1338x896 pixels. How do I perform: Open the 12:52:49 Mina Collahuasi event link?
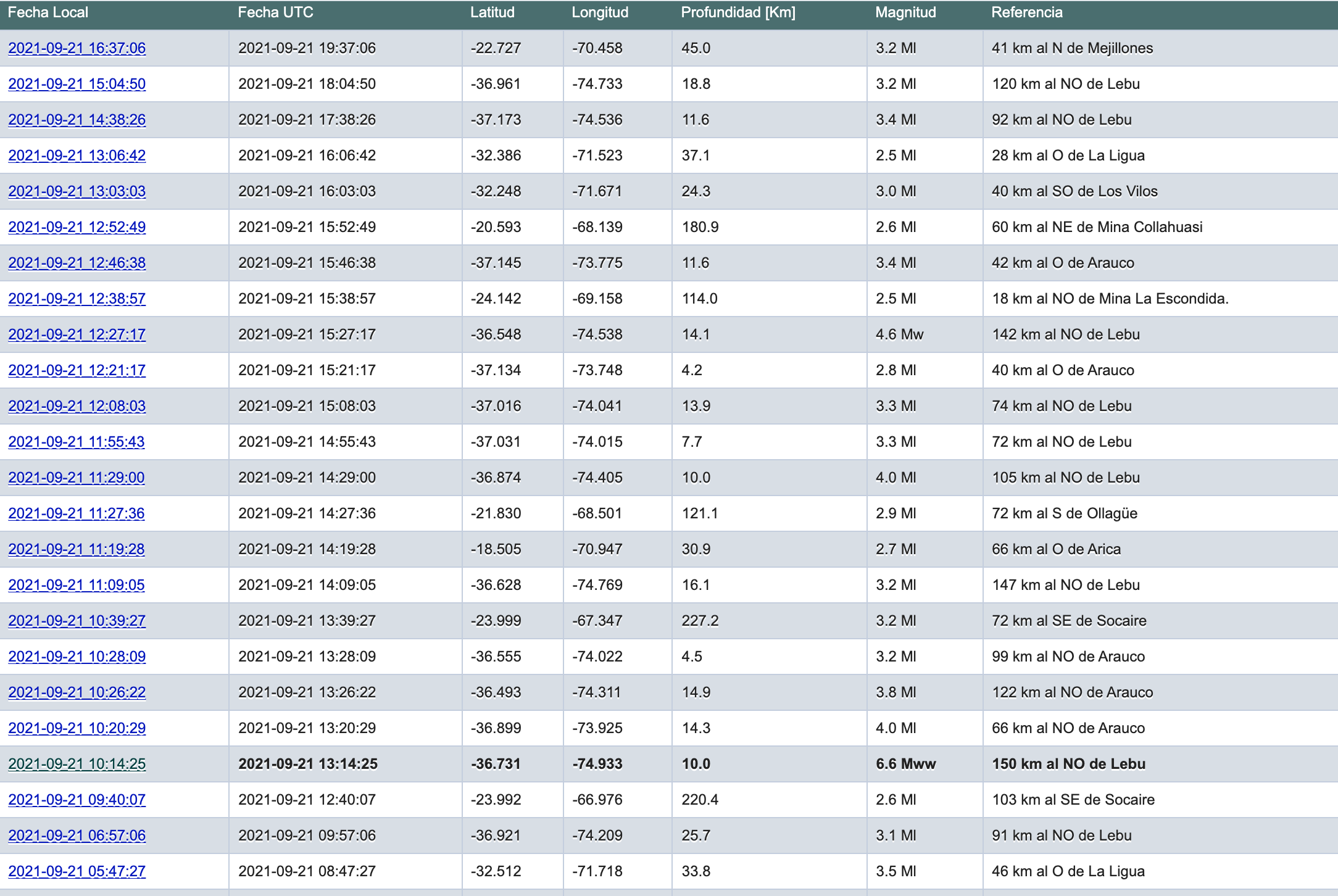[77, 227]
